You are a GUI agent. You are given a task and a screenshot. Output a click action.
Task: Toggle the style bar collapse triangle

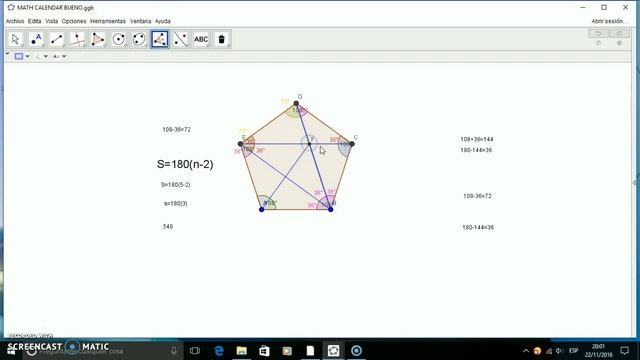coord(8,54)
